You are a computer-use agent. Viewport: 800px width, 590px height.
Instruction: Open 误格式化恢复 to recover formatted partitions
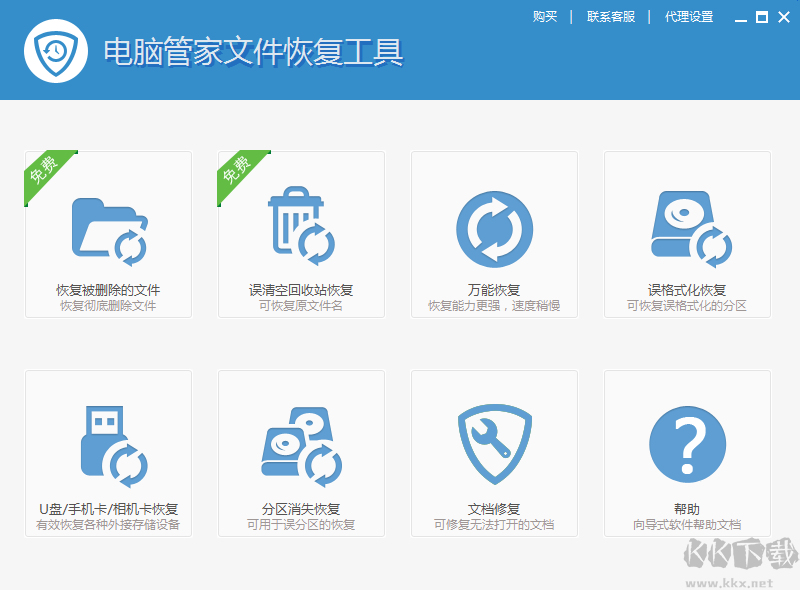(686, 230)
